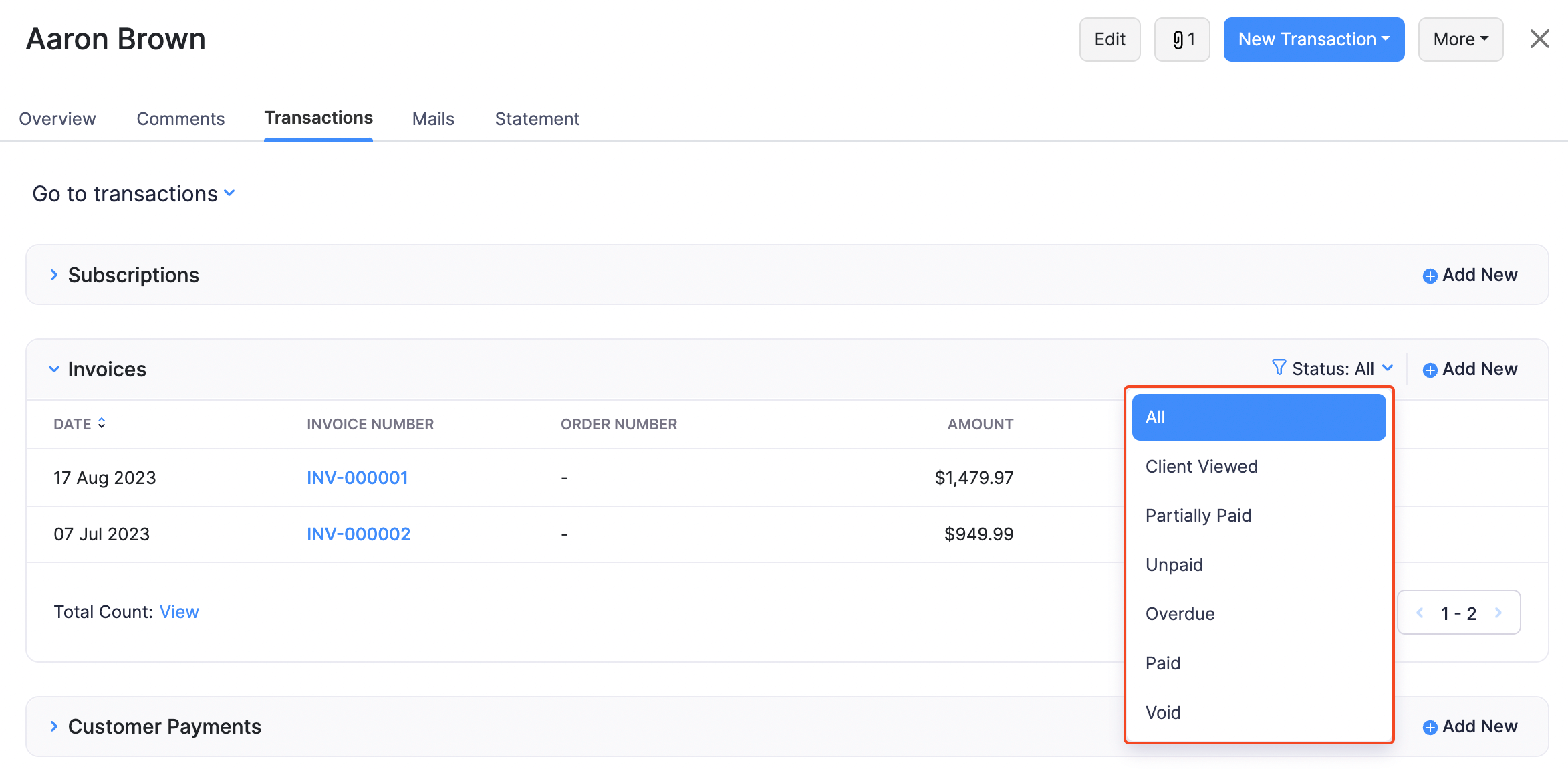
Task: Click the View link beside Total Count
Action: (179, 611)
